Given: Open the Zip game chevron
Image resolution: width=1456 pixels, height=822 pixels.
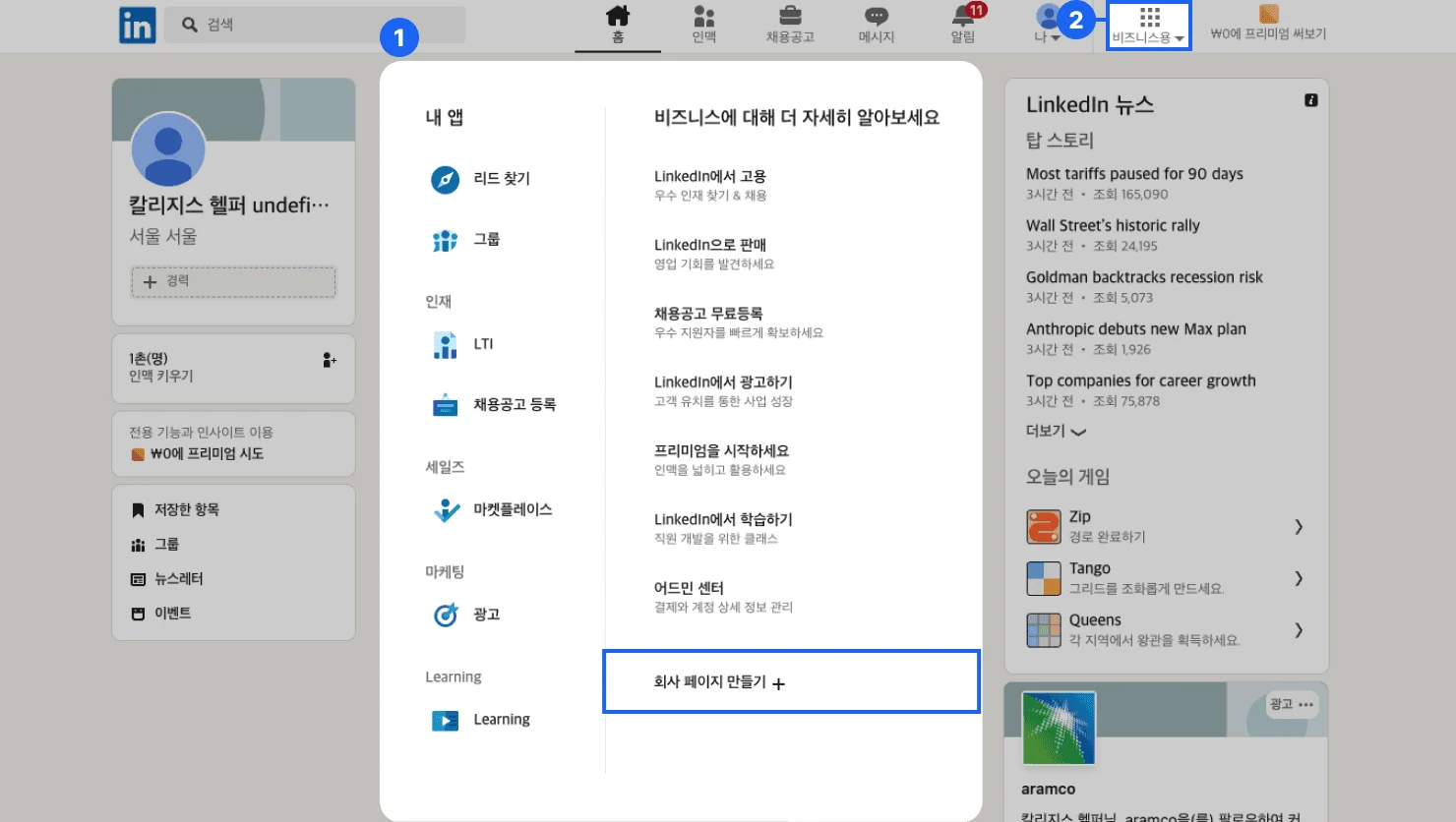Looking at the screenshot, I should pyautogui.click(x=1298, y=527).
